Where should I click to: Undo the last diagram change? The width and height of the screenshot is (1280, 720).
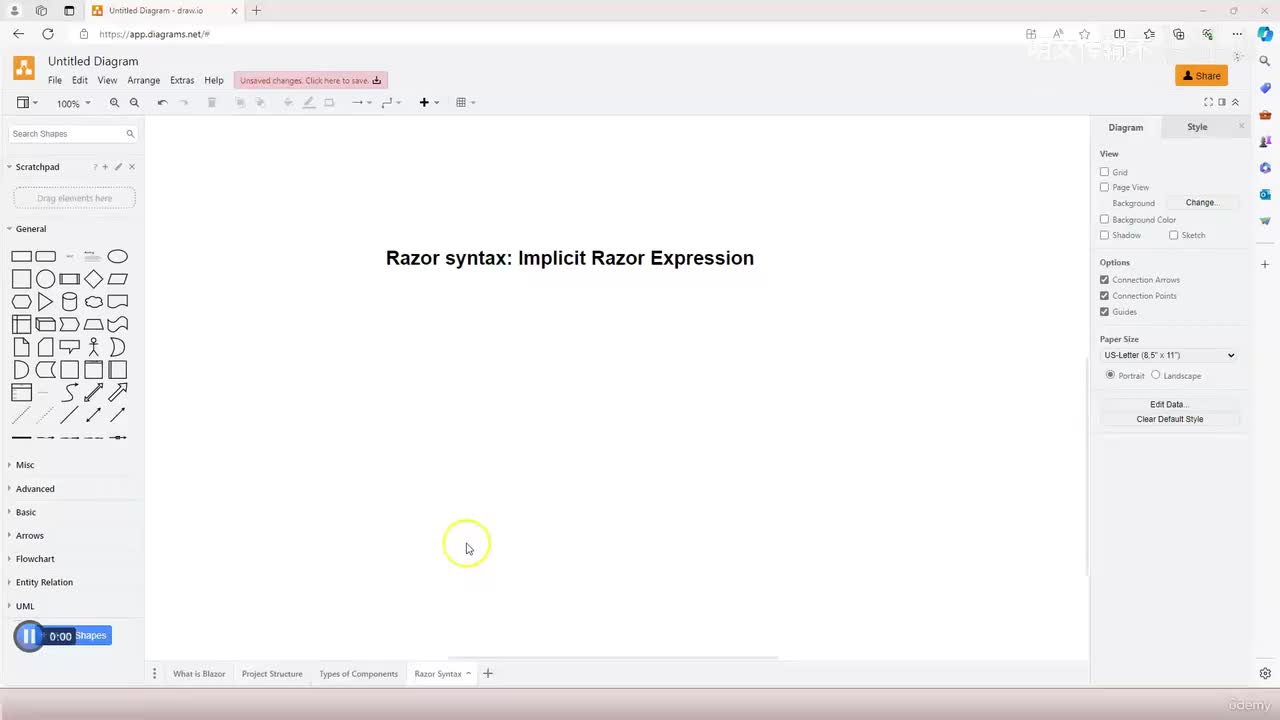click(x=162, y=103)
